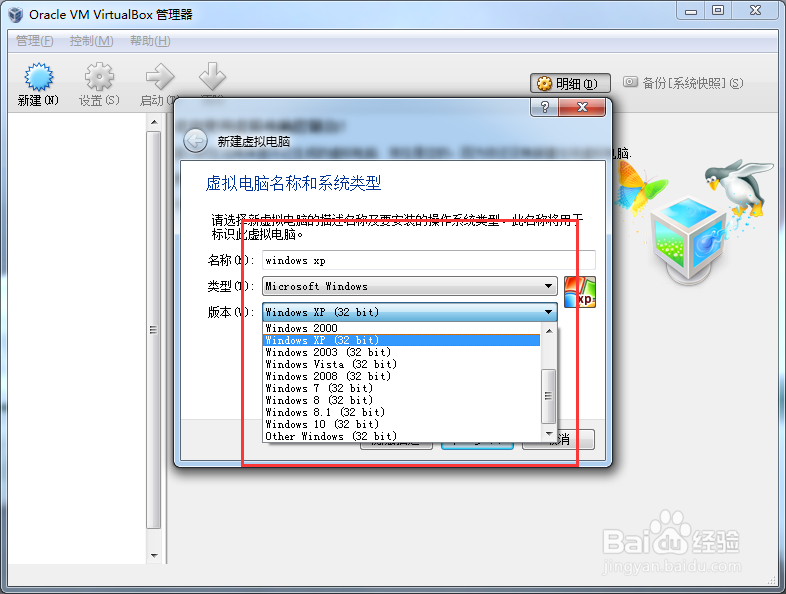
Task: Open the Settings (设置) gear icon
Action: tap(99, 78)
